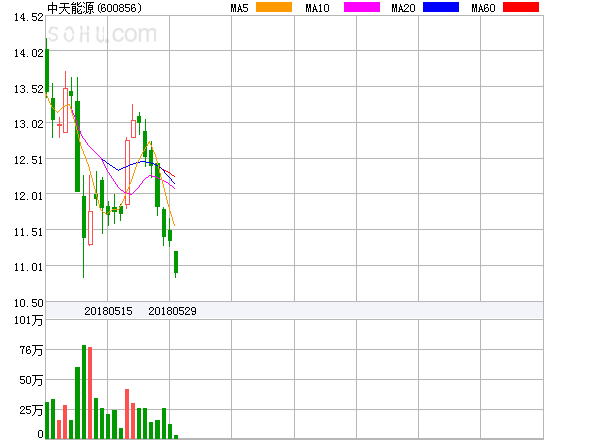Click the 11.51 price axis label
Screen dimensions: 600x440
pos(29,232)
